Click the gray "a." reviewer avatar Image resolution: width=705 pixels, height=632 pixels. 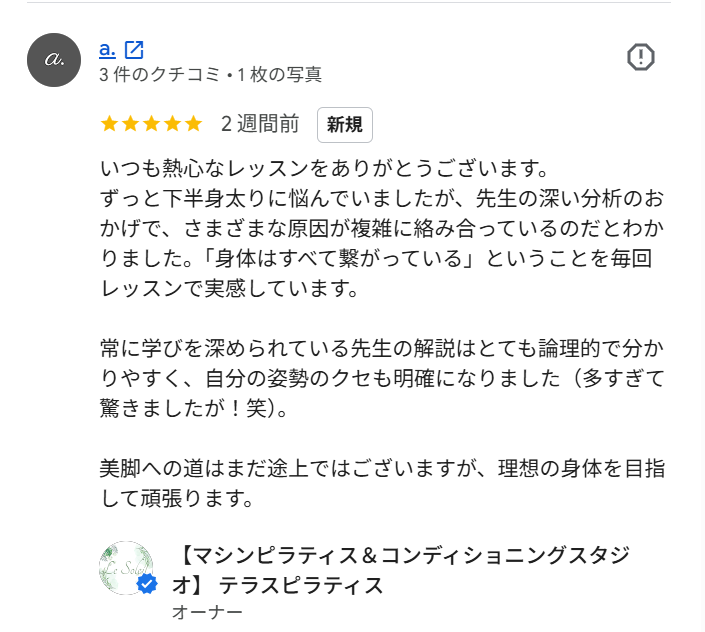54,60
